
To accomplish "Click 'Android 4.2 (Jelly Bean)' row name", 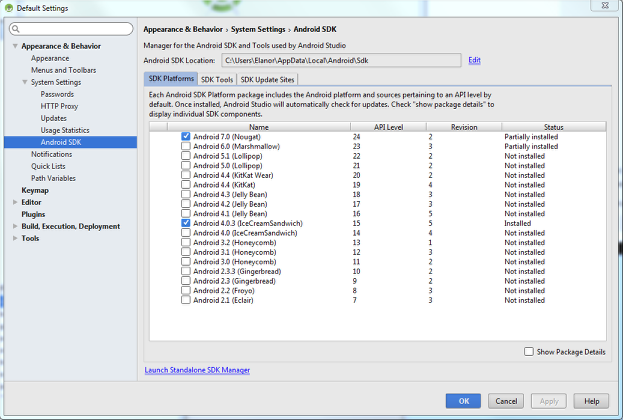I will [230, 204].
